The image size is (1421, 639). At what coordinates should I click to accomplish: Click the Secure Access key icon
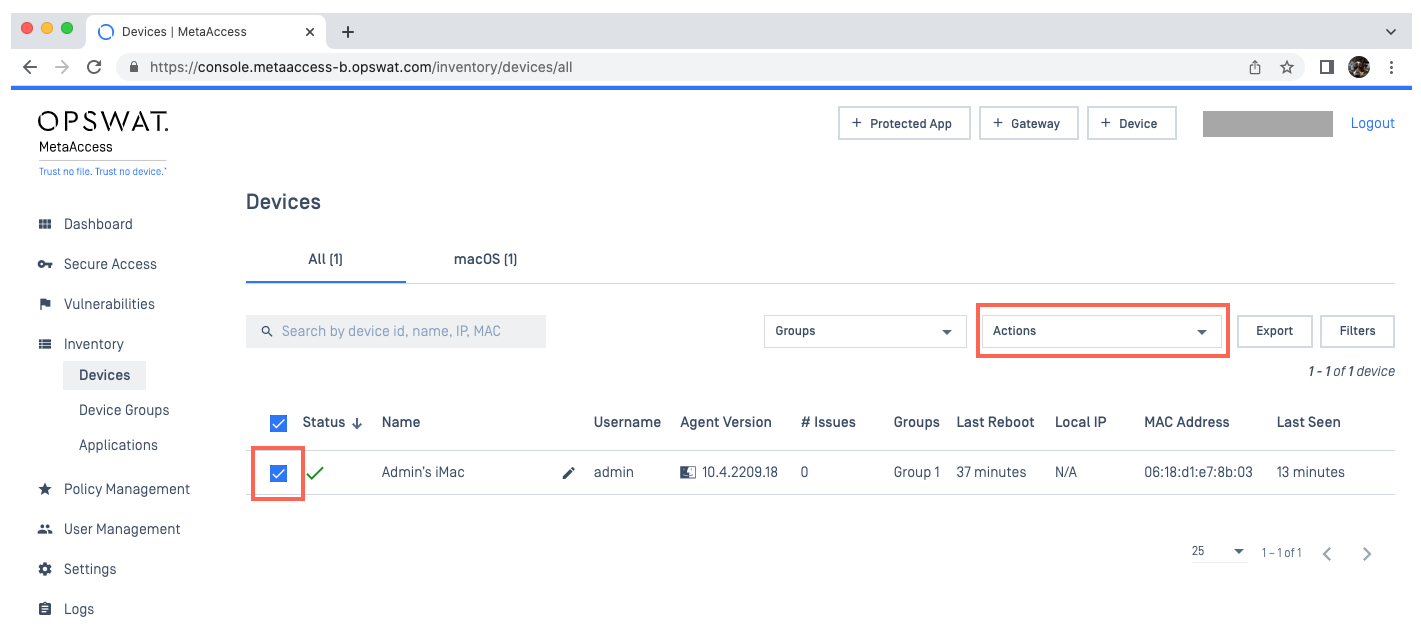click(45, 264)
